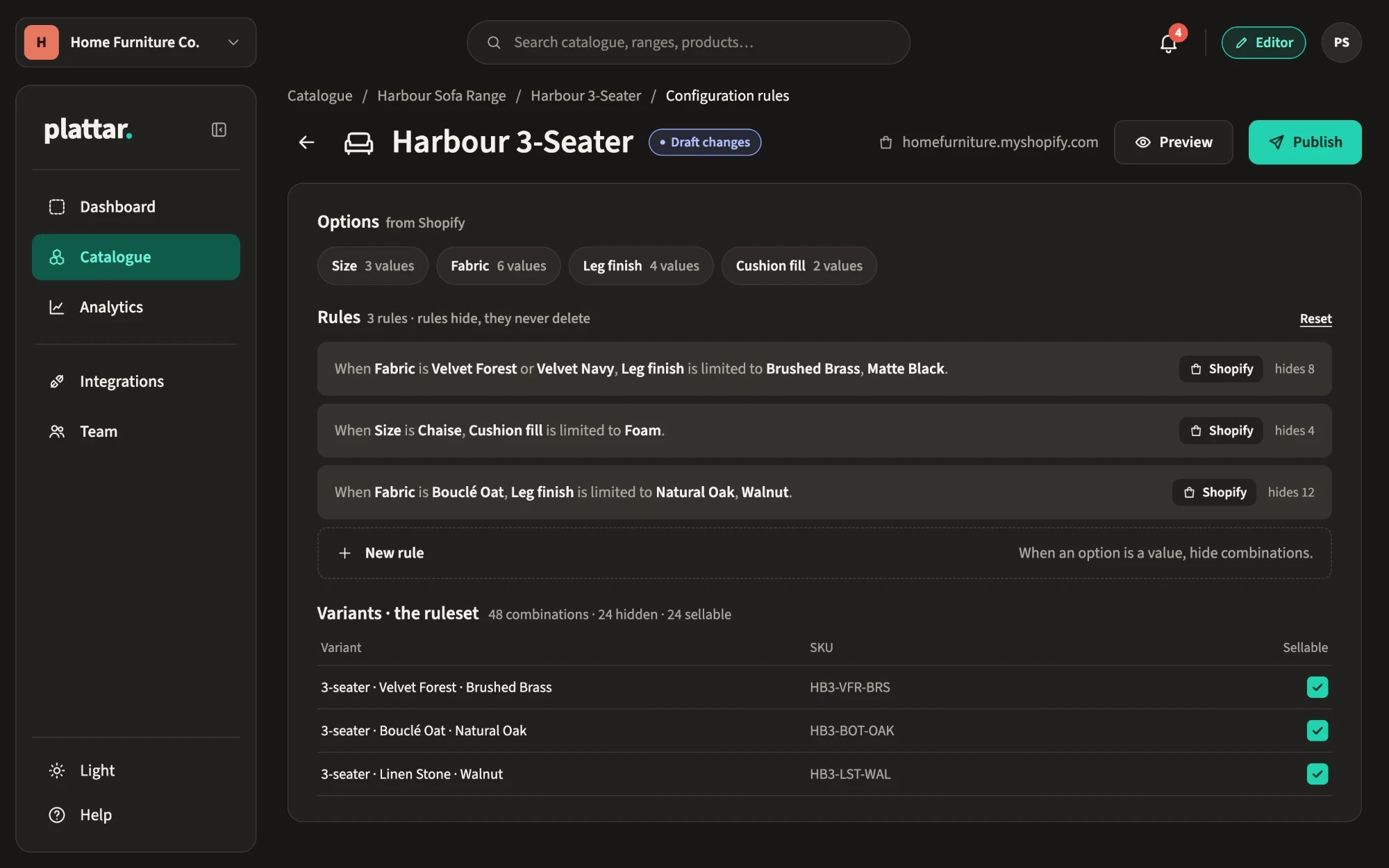The height and width of the screenshot is (868, 1389).
Task: Open homefurniture.myshopify.com store link
Action: [x=999, y=142]
